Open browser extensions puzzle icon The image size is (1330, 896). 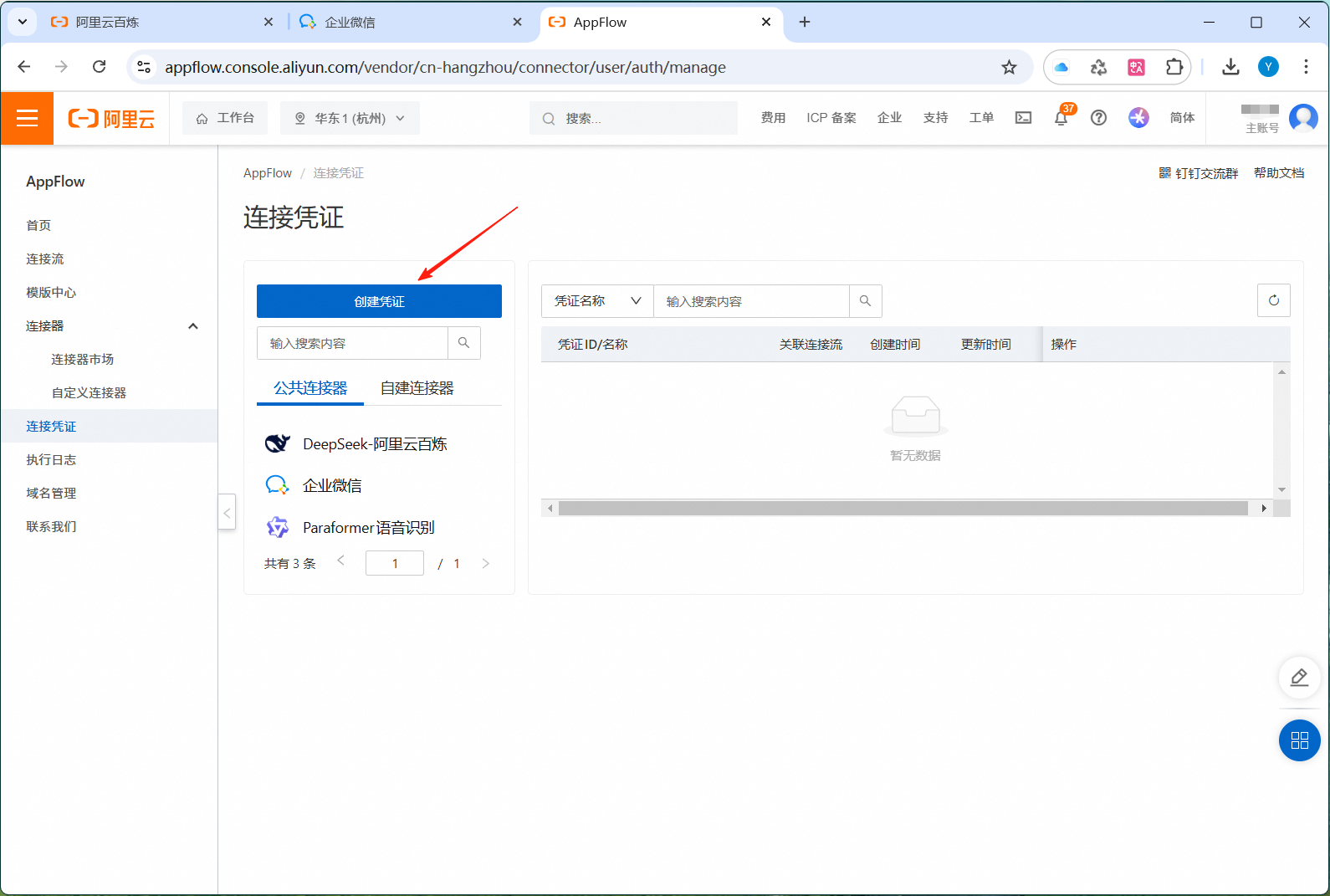pyautogui.click(x=1174, y=67)
